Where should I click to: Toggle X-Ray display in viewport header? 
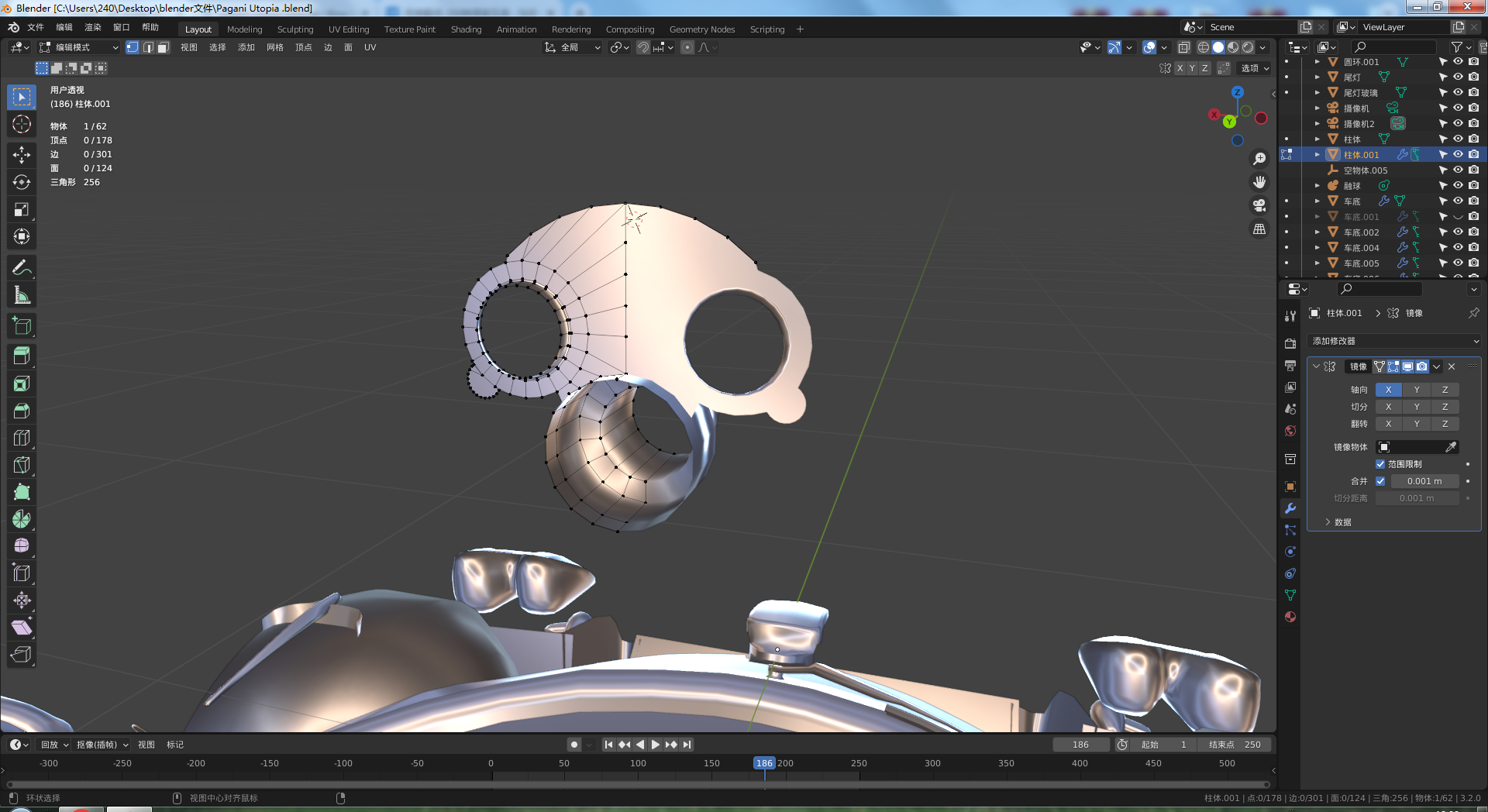click(x=1183, y=47)
